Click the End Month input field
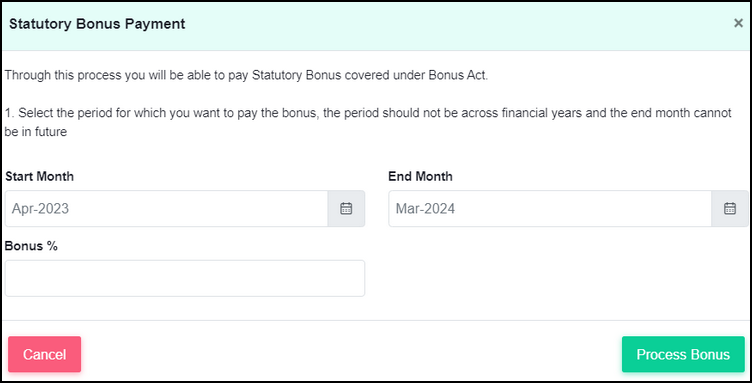The image size is (752, 383). coord(550,209)
